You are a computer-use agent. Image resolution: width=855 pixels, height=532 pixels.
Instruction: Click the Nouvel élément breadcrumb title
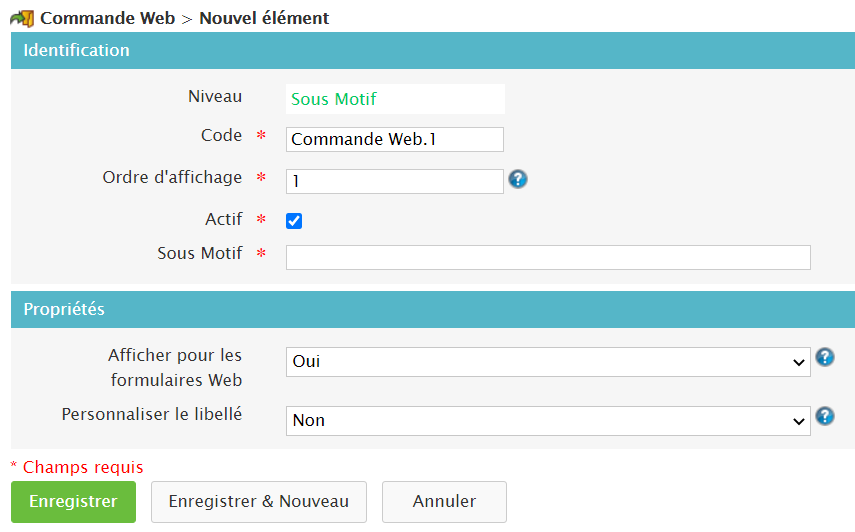tap(264, 18)
